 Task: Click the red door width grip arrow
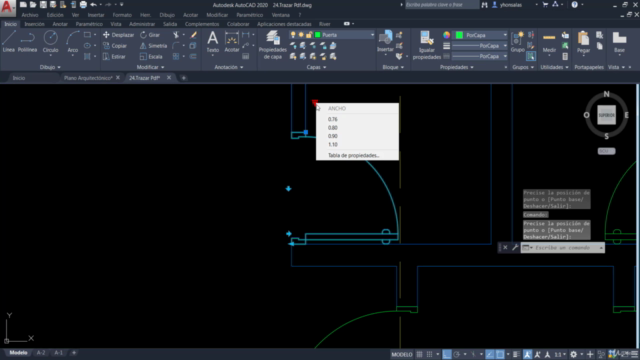pyautogui.click(x=314, y=102)
